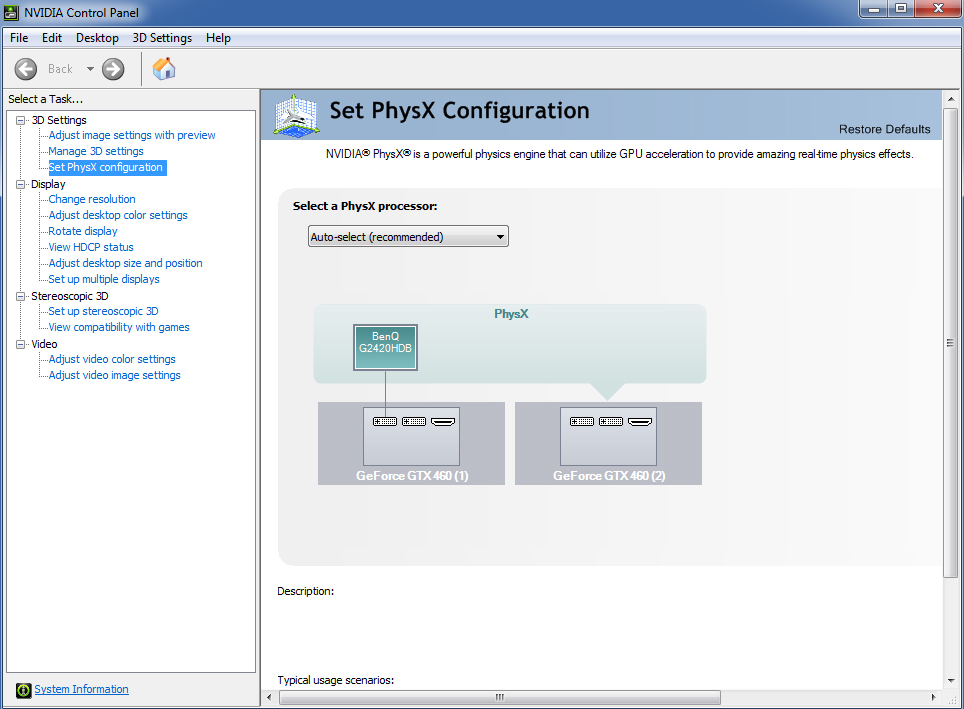
Task: Open Set up multiple displays
Action: click(x=104, y=279)
